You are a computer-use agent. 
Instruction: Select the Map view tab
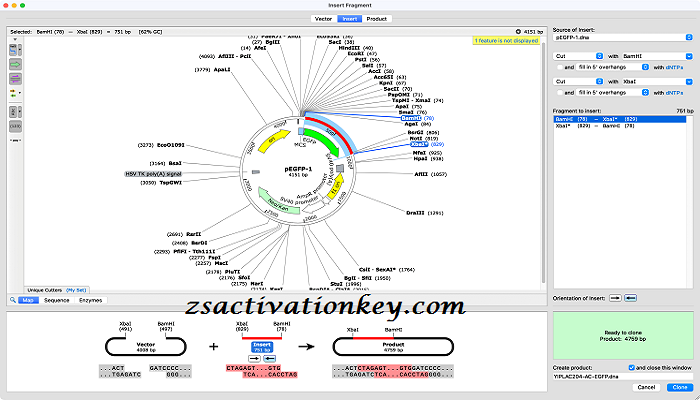[x=29, y=300]
